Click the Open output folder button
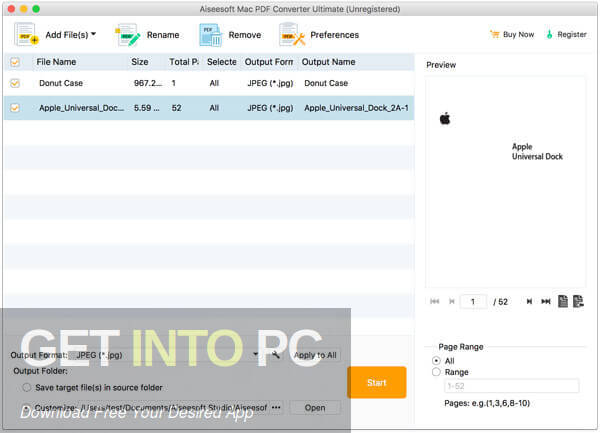Viewport: 600px width, 433px height. 315,408
